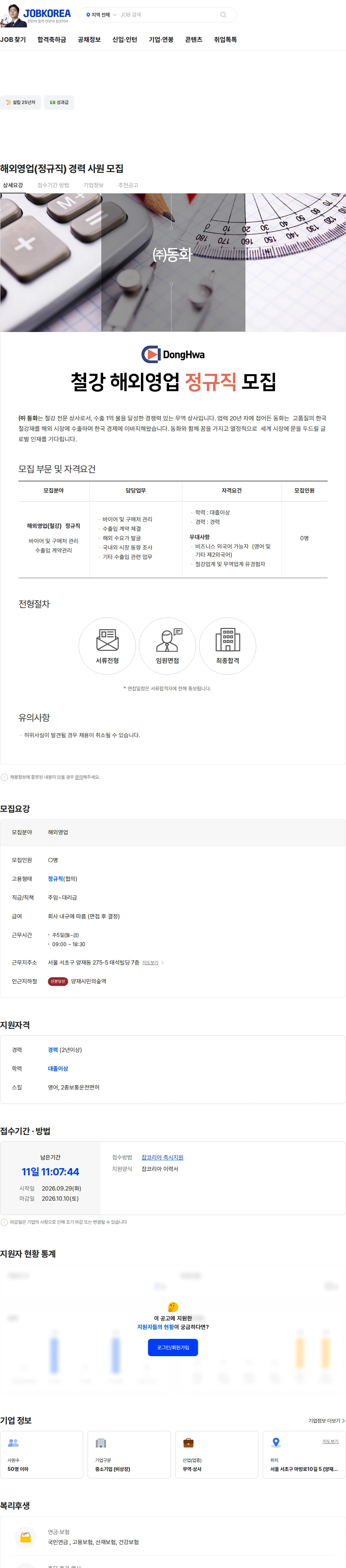Click the 최종합격 building icon
Image resolution: width=346 pixels, height=1568 pixels.
pyautogui.click(x=227, y=640)
